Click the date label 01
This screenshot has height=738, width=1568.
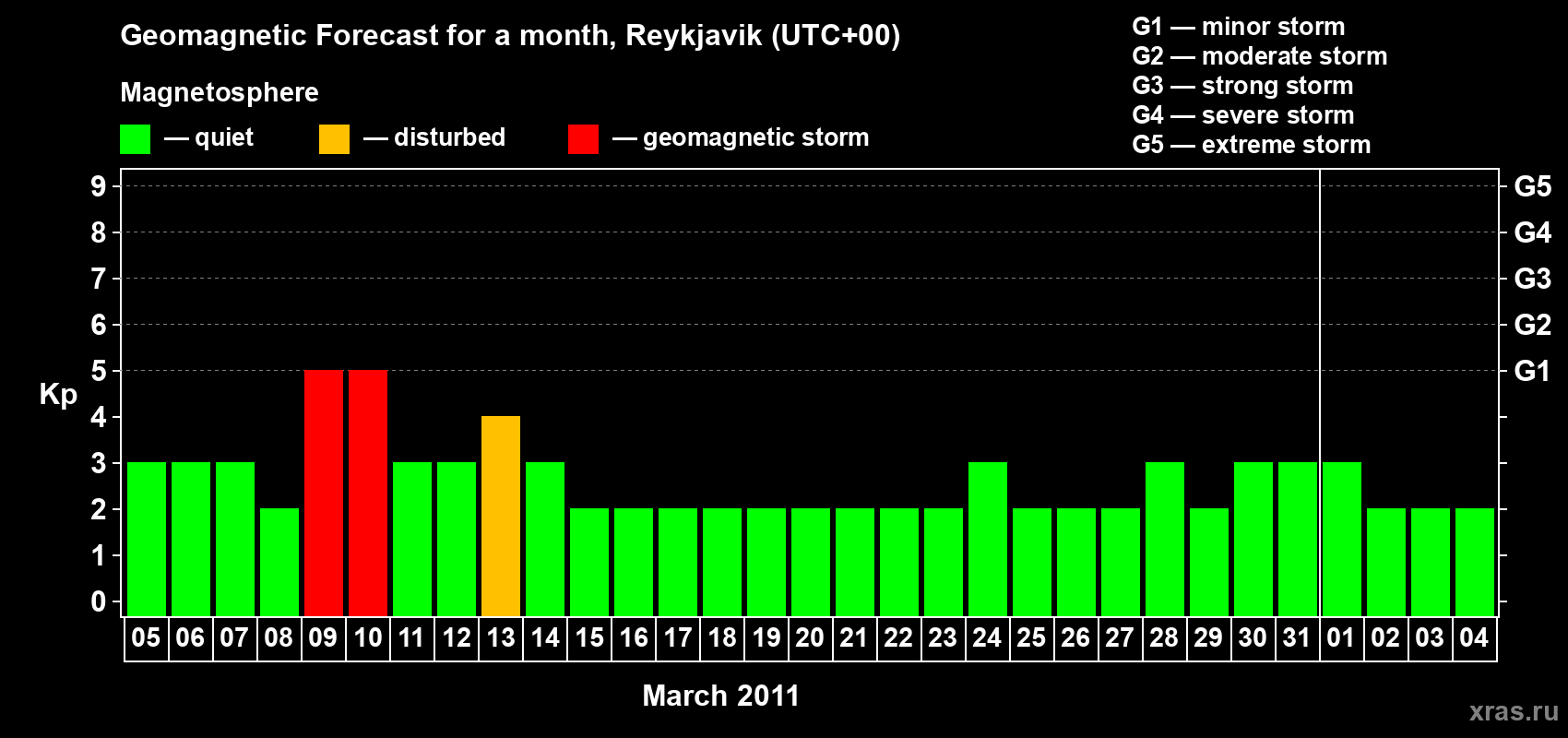(x=1341, y=637)
